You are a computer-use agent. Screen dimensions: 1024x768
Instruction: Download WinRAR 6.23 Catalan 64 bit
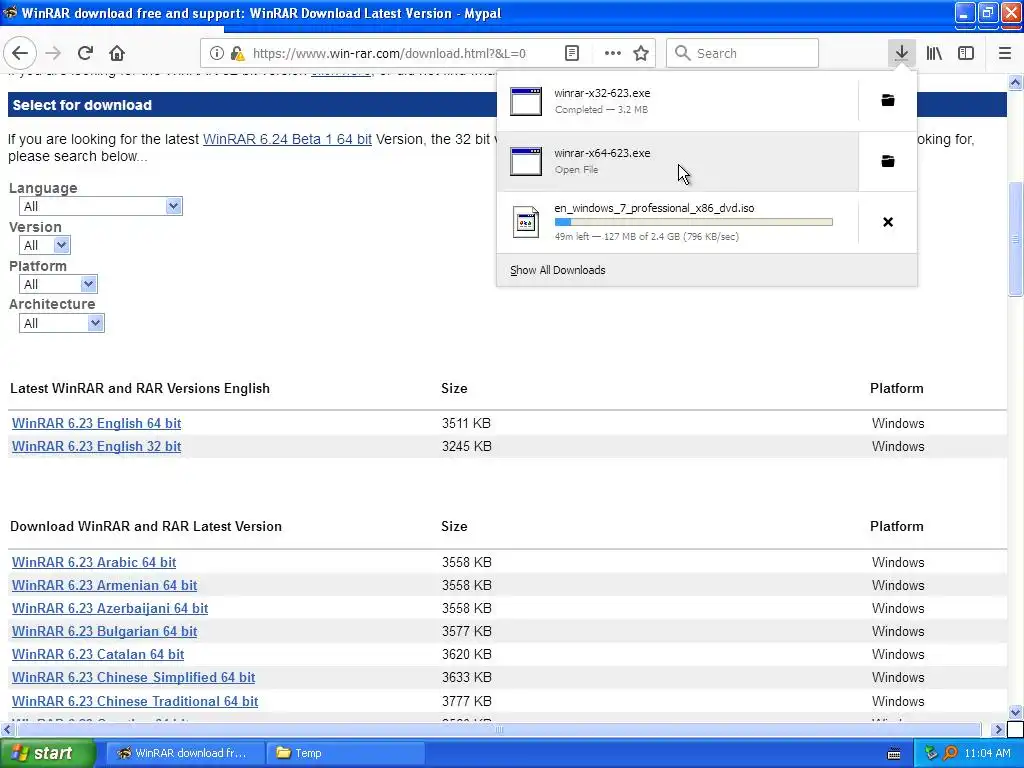[98, 654]
